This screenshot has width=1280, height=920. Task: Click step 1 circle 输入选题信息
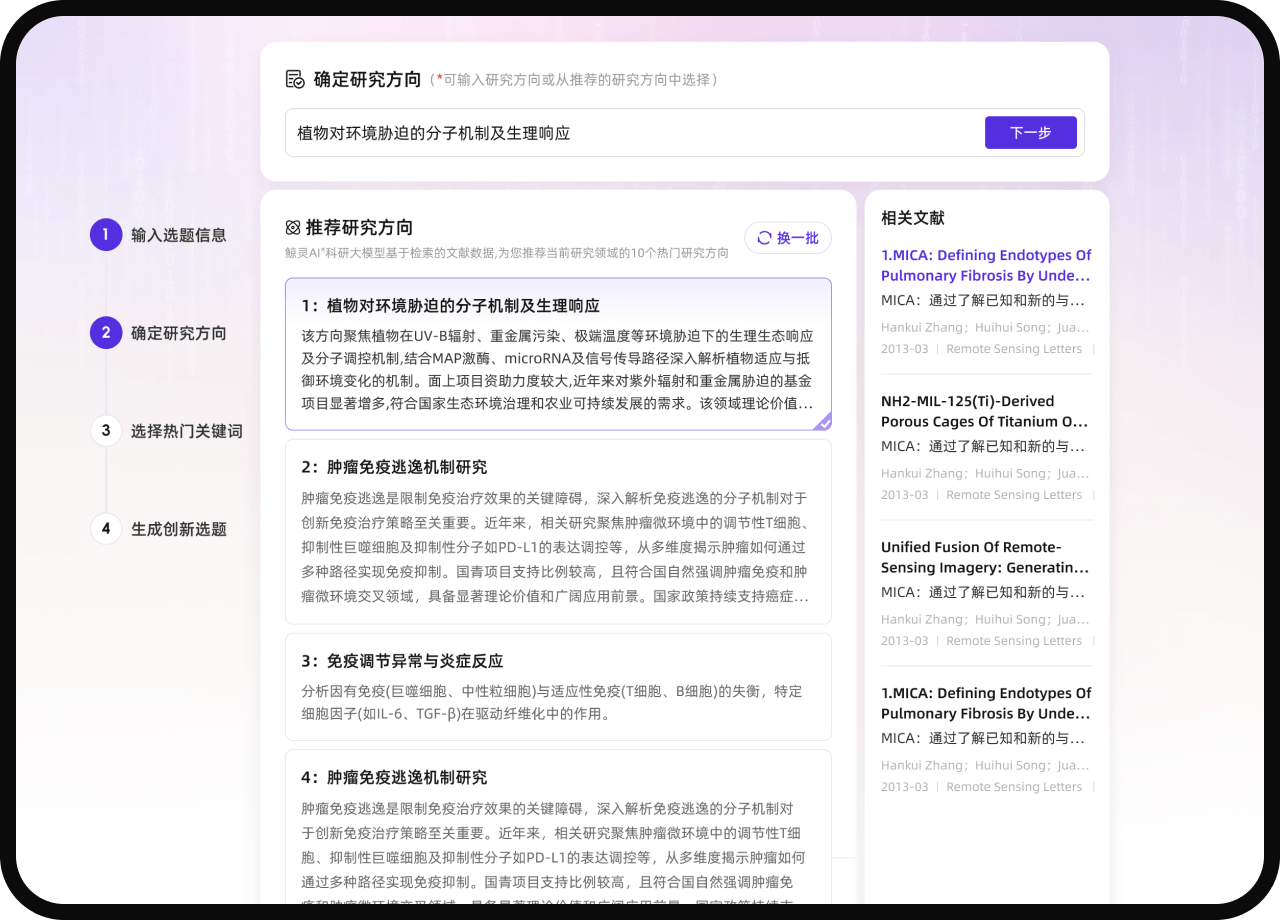pos(106,235)
